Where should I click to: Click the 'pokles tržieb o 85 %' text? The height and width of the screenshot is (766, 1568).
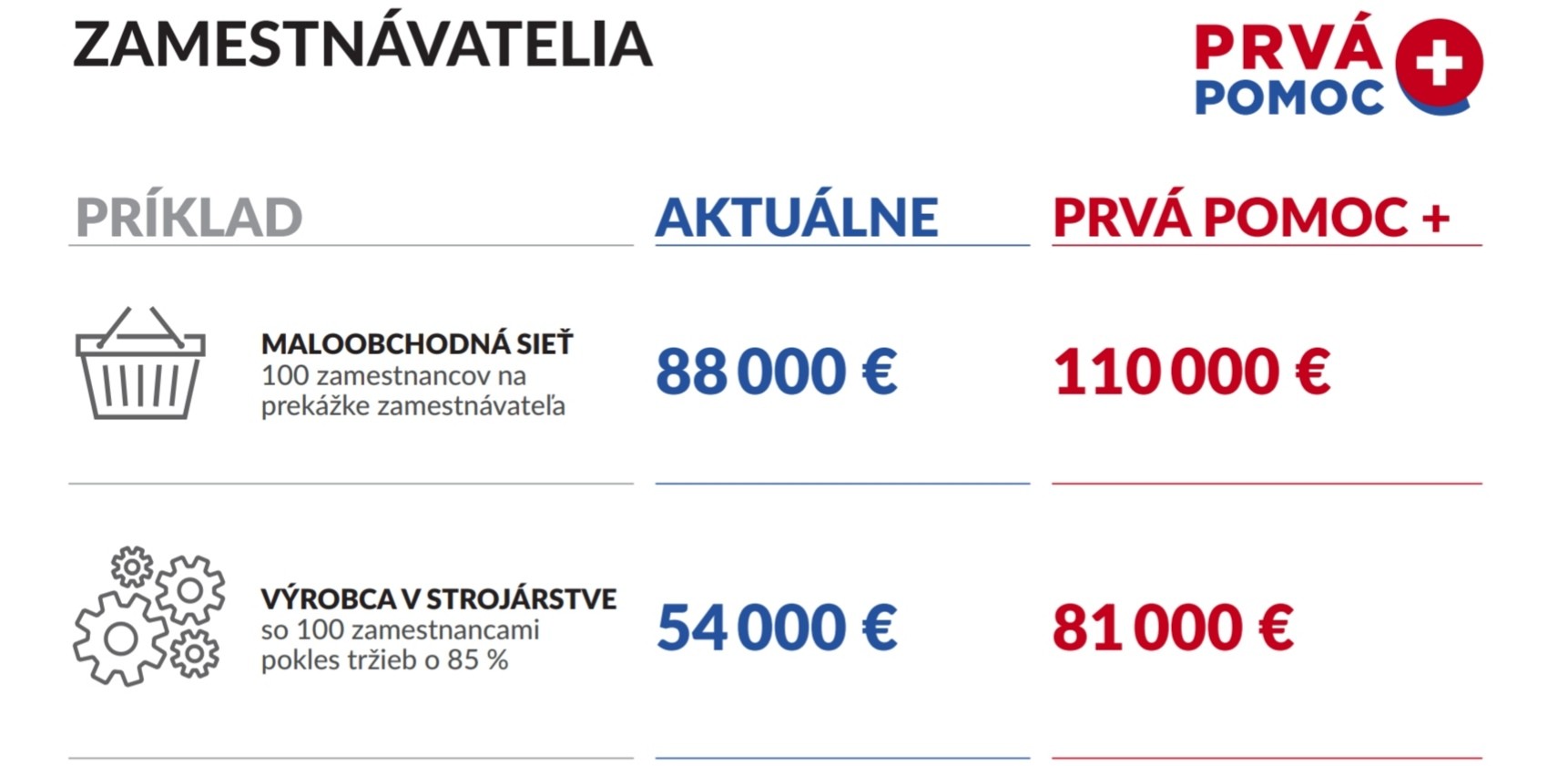tap(384, 659)
